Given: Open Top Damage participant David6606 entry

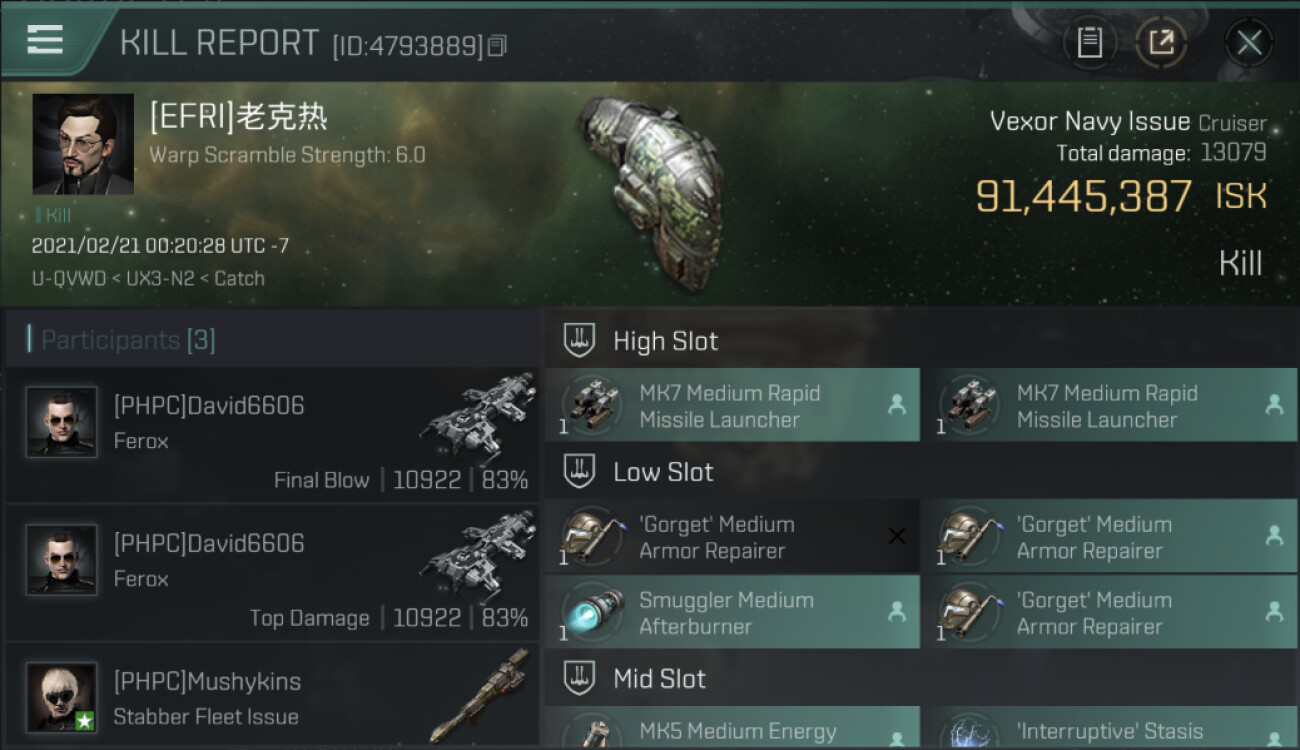Looking at the screenshot, I should point(272,572).
